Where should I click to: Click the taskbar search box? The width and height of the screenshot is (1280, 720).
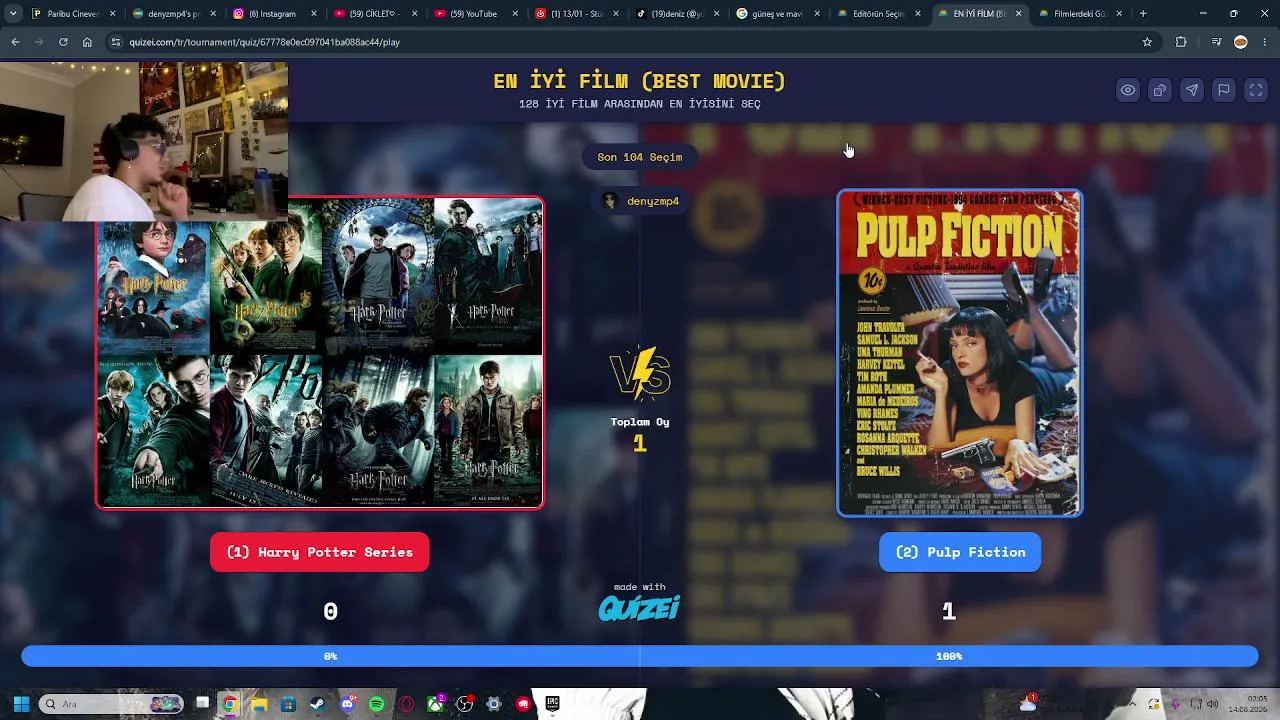tap(112, 704)
